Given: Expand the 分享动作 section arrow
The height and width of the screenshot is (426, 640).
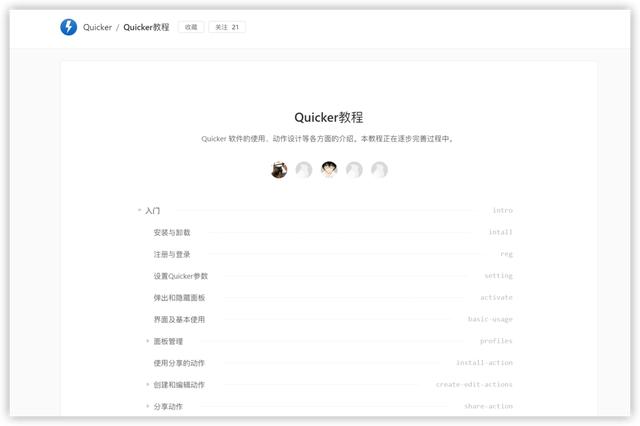Looking at the screenshot, I should tap(147, 406).
